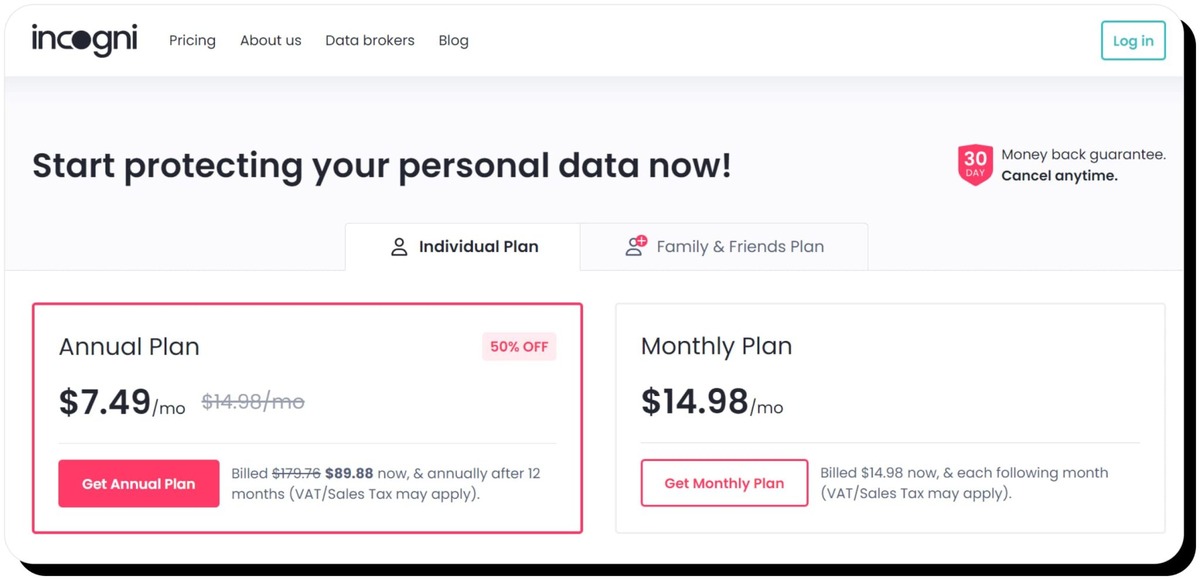
Task: Click the Get Monthly Plan button
Action: click(x=724, y=483)
